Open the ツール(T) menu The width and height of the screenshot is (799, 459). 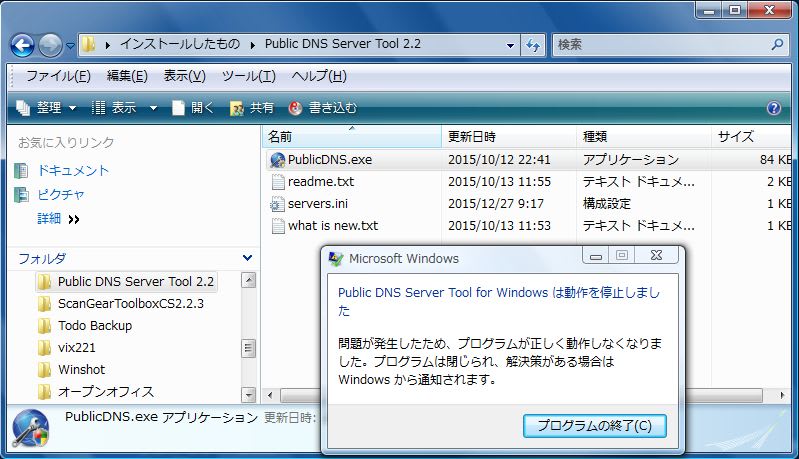(249, 76)
